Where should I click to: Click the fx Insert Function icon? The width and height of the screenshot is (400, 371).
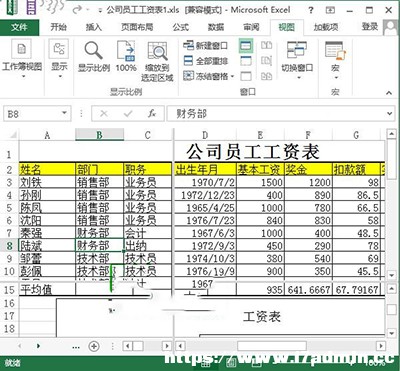pos(152,114)
